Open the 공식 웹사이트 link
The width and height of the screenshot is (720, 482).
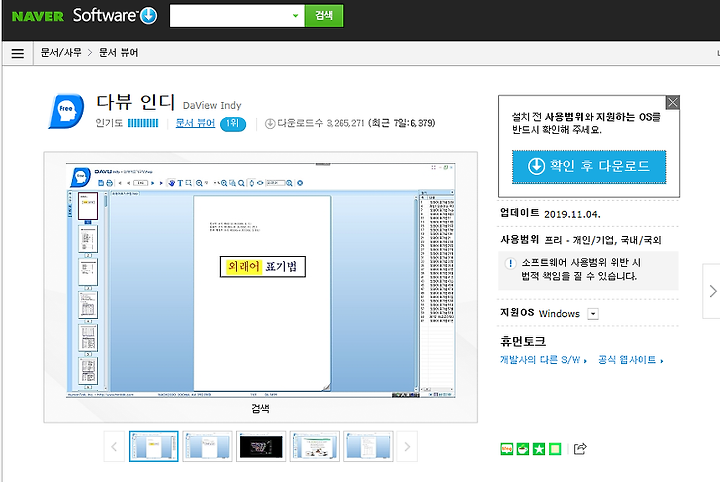point(630,360)
